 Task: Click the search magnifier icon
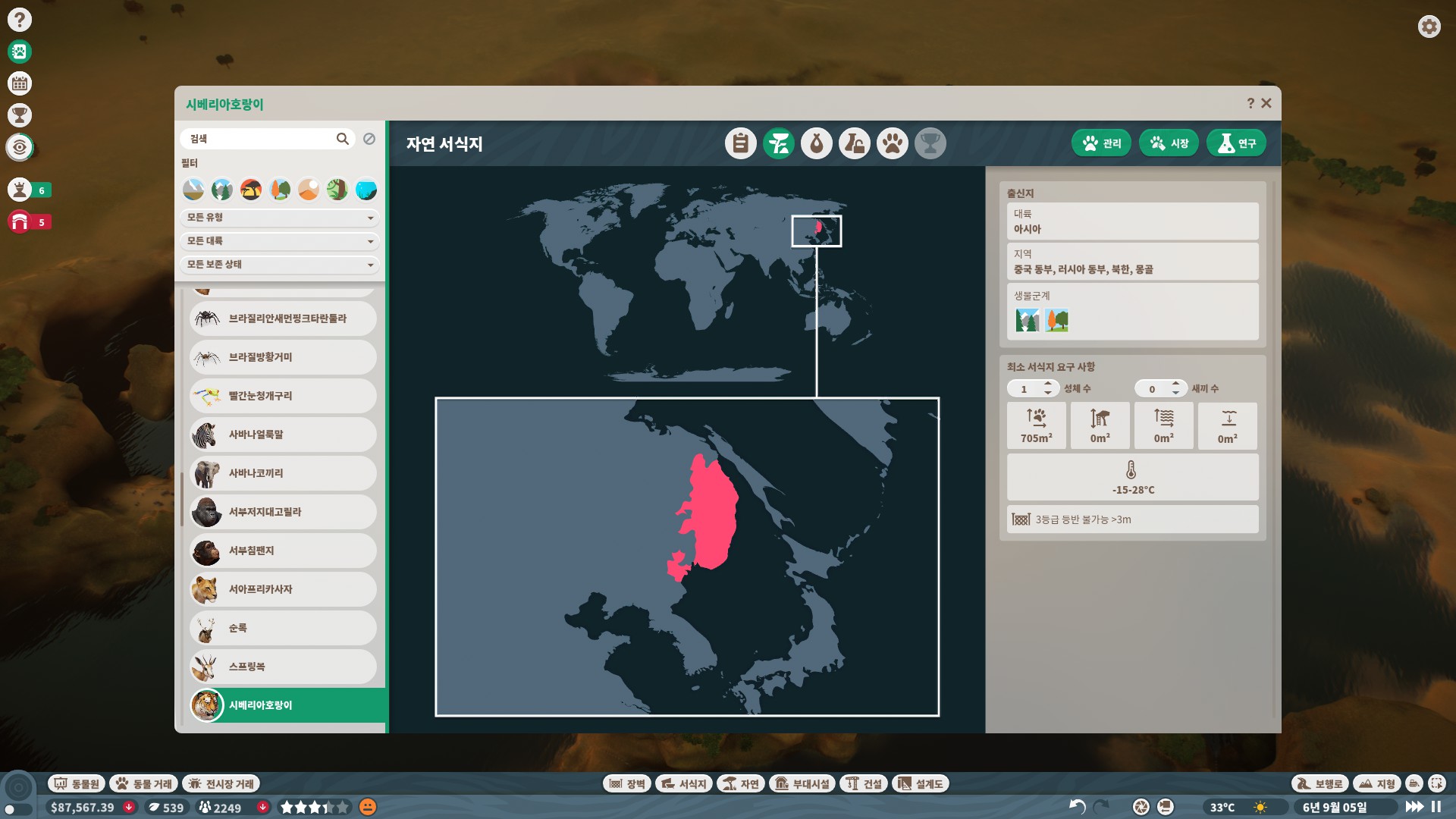343,139
